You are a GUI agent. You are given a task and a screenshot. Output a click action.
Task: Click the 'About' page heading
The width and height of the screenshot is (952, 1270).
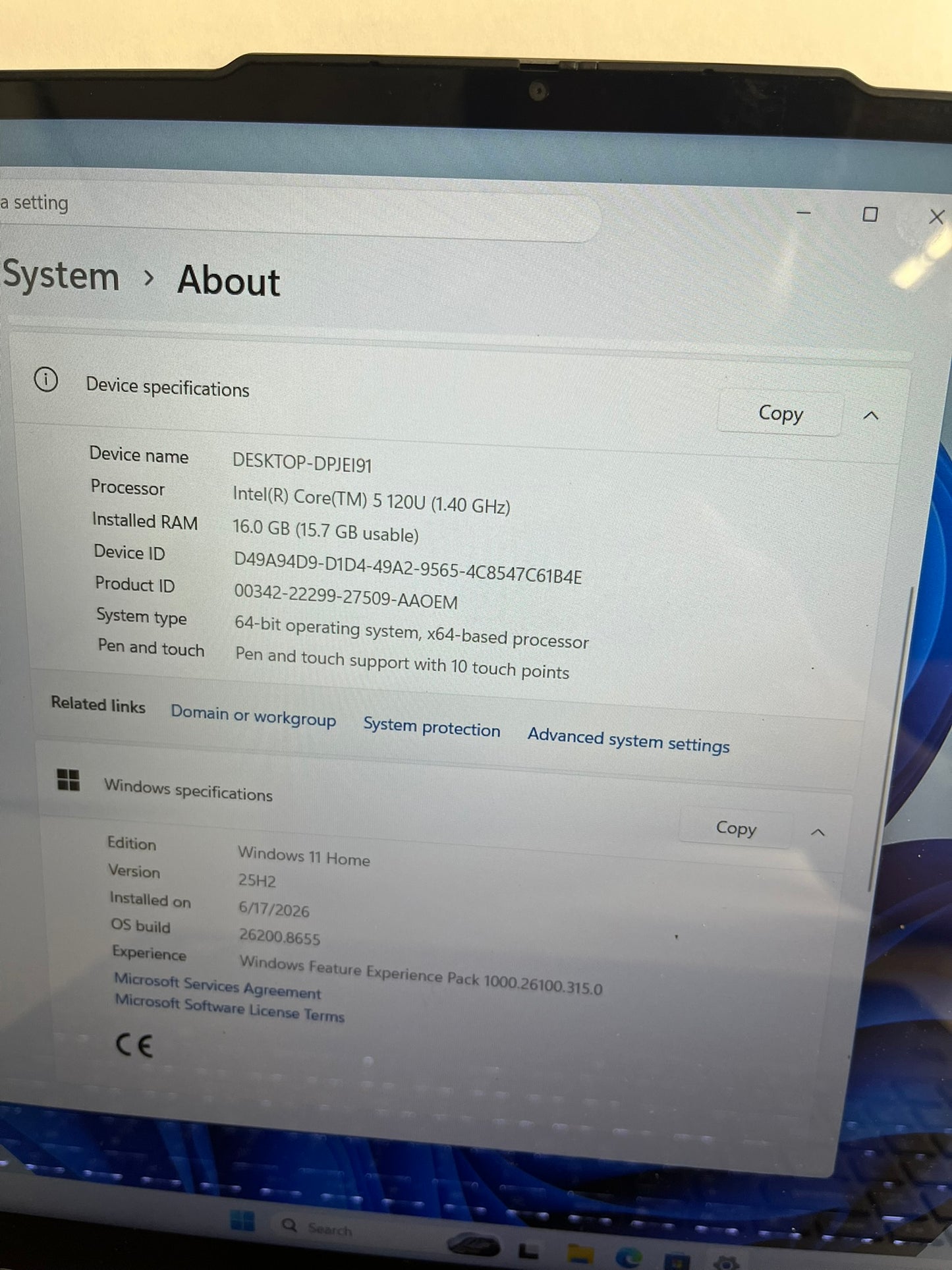(x=229, y=281)
